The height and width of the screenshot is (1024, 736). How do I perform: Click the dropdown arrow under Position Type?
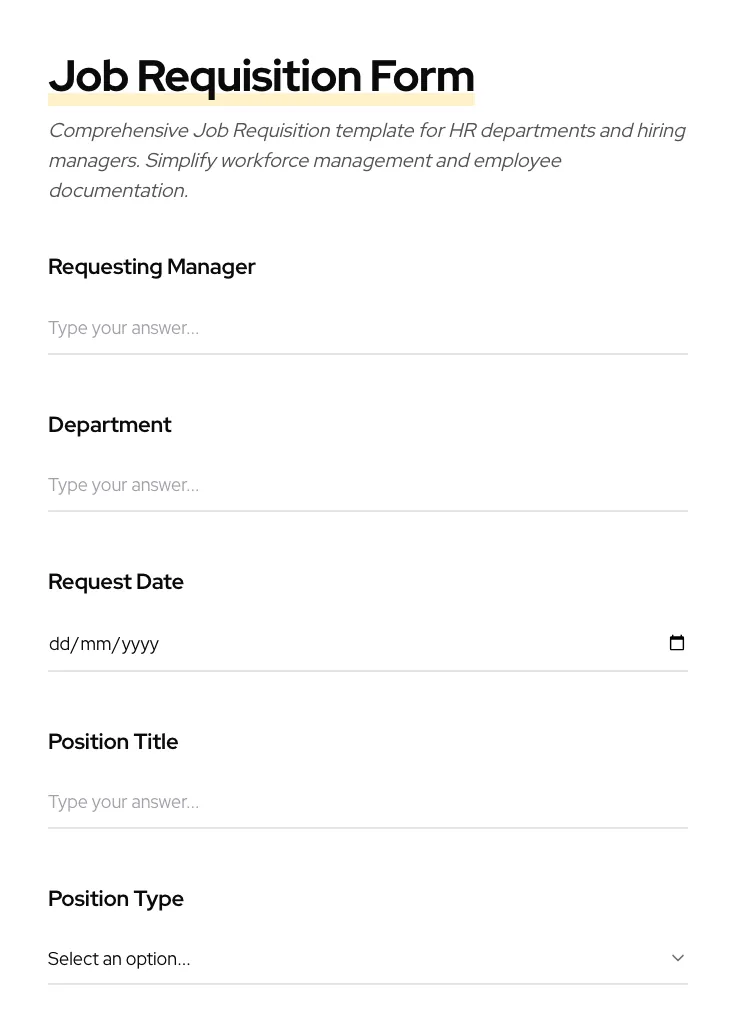[678, 957]
